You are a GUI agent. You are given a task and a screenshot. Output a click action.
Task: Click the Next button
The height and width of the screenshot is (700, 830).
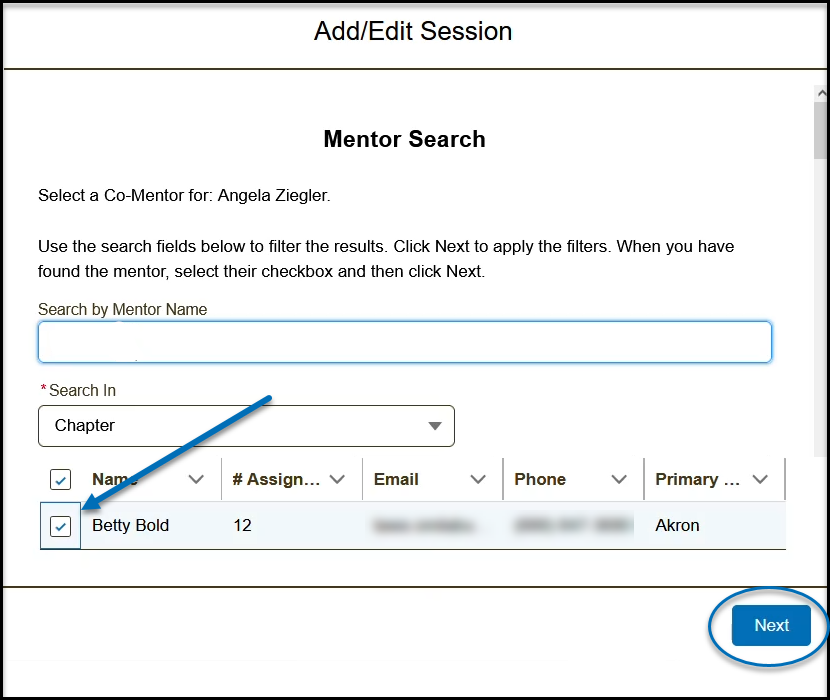pyautogui.click(x=770, y=624)
